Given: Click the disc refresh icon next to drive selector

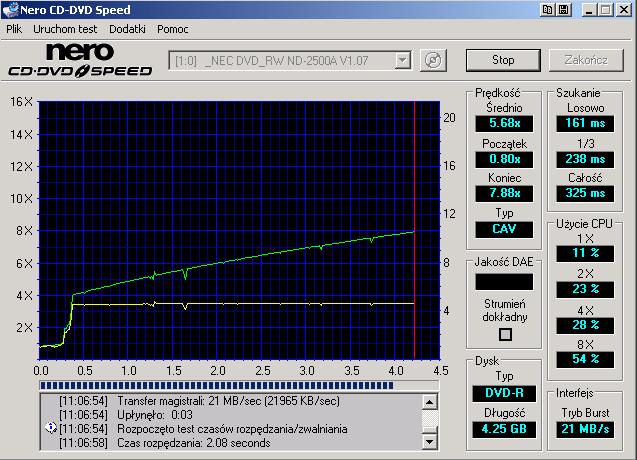Looking at the screenshot, I should click(433, 61).
